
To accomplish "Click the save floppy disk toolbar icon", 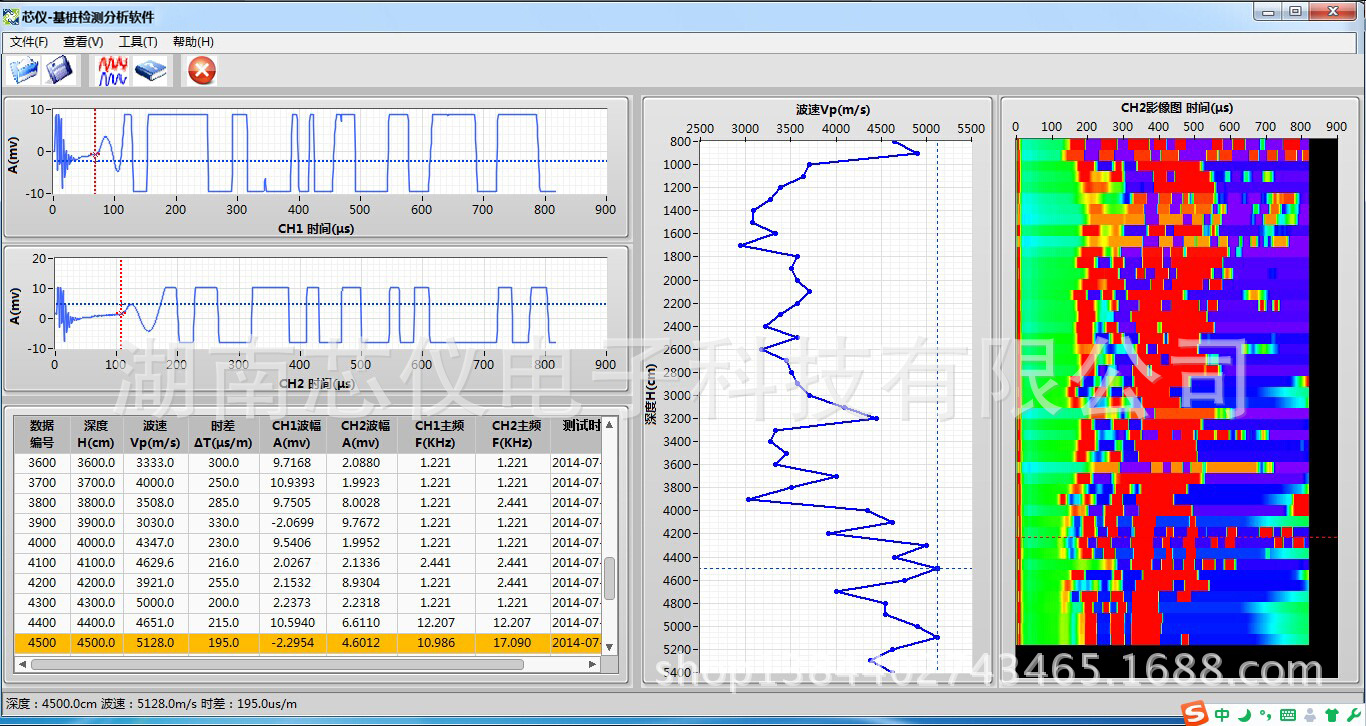I will click(x=60, y=70).
